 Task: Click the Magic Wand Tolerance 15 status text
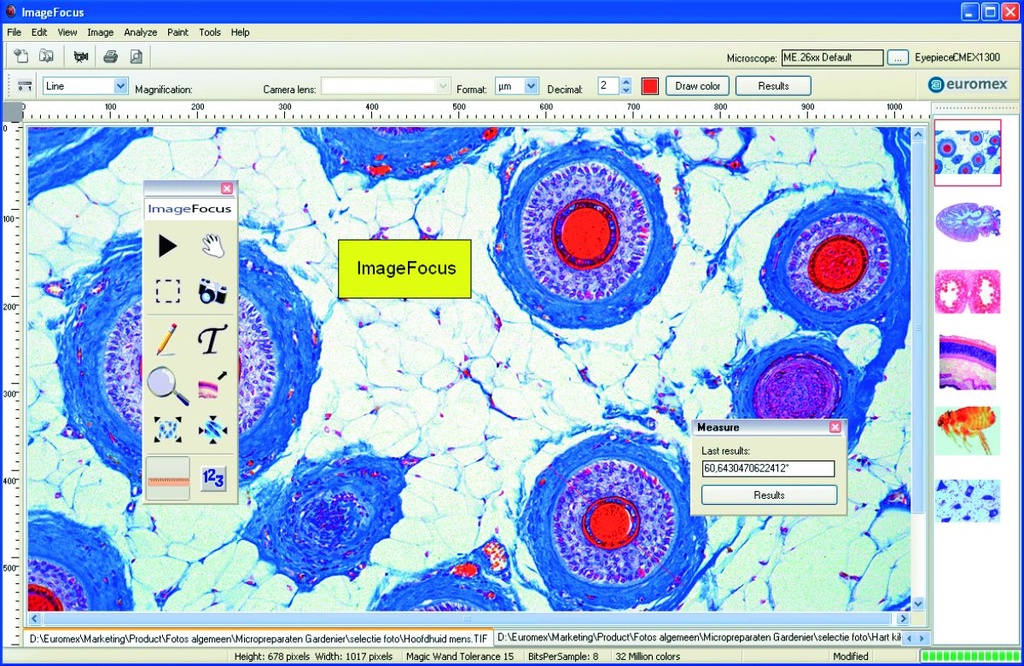click(x=460, y=656)
